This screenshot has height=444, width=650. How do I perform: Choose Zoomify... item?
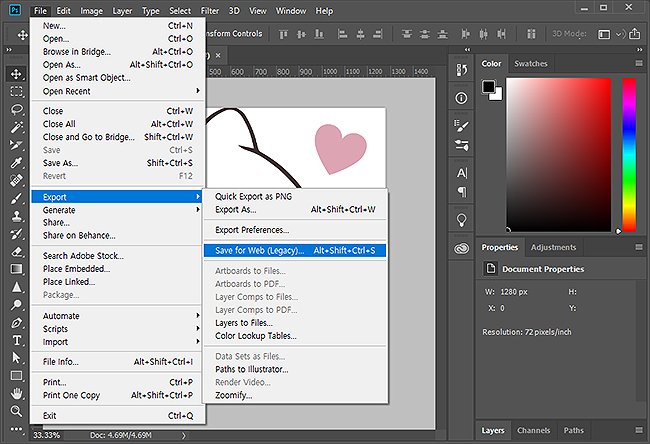[295, 395]
